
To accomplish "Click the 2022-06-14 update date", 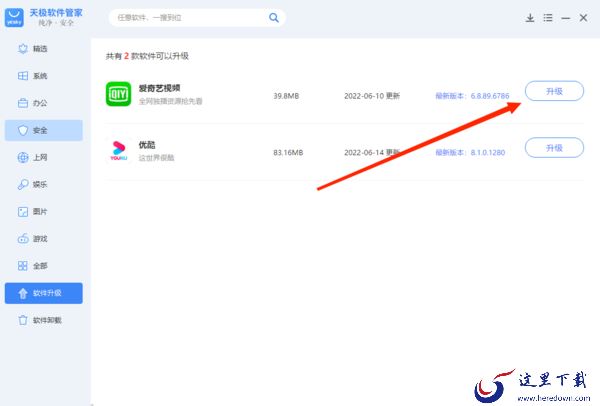I will click(x=372, y=152).
